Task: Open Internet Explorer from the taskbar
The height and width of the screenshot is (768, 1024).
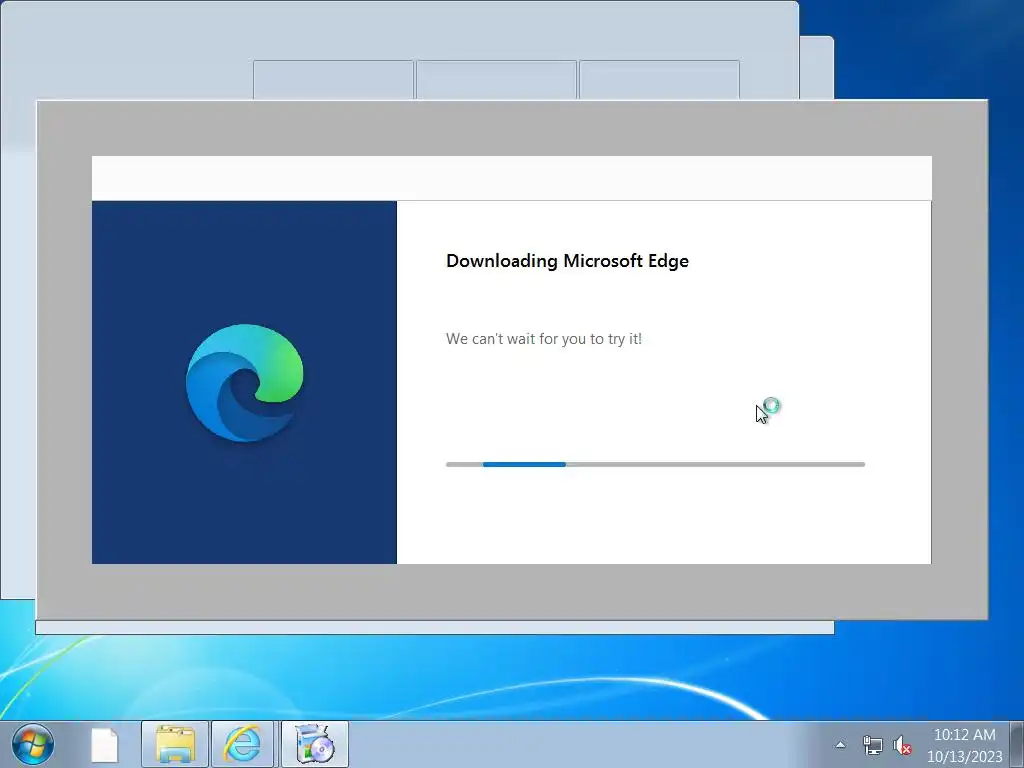Action: (x=242, y=744)
